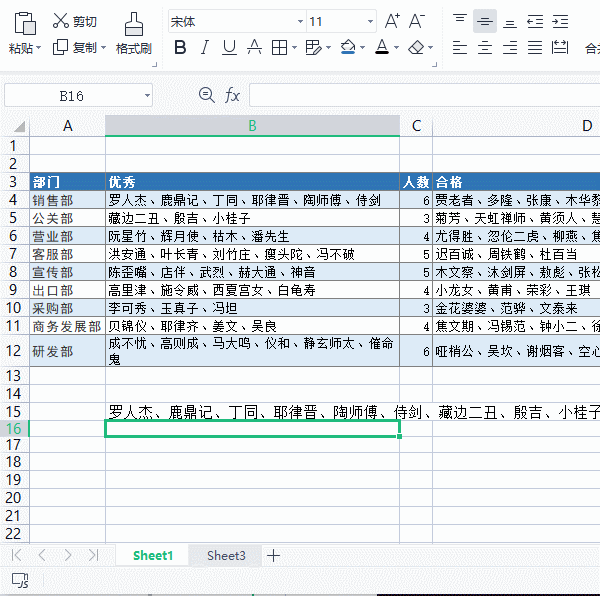Viewport: 600px width, 596px height.
Task: Open font group dialog launcher
Action: [x=435, y=65]
